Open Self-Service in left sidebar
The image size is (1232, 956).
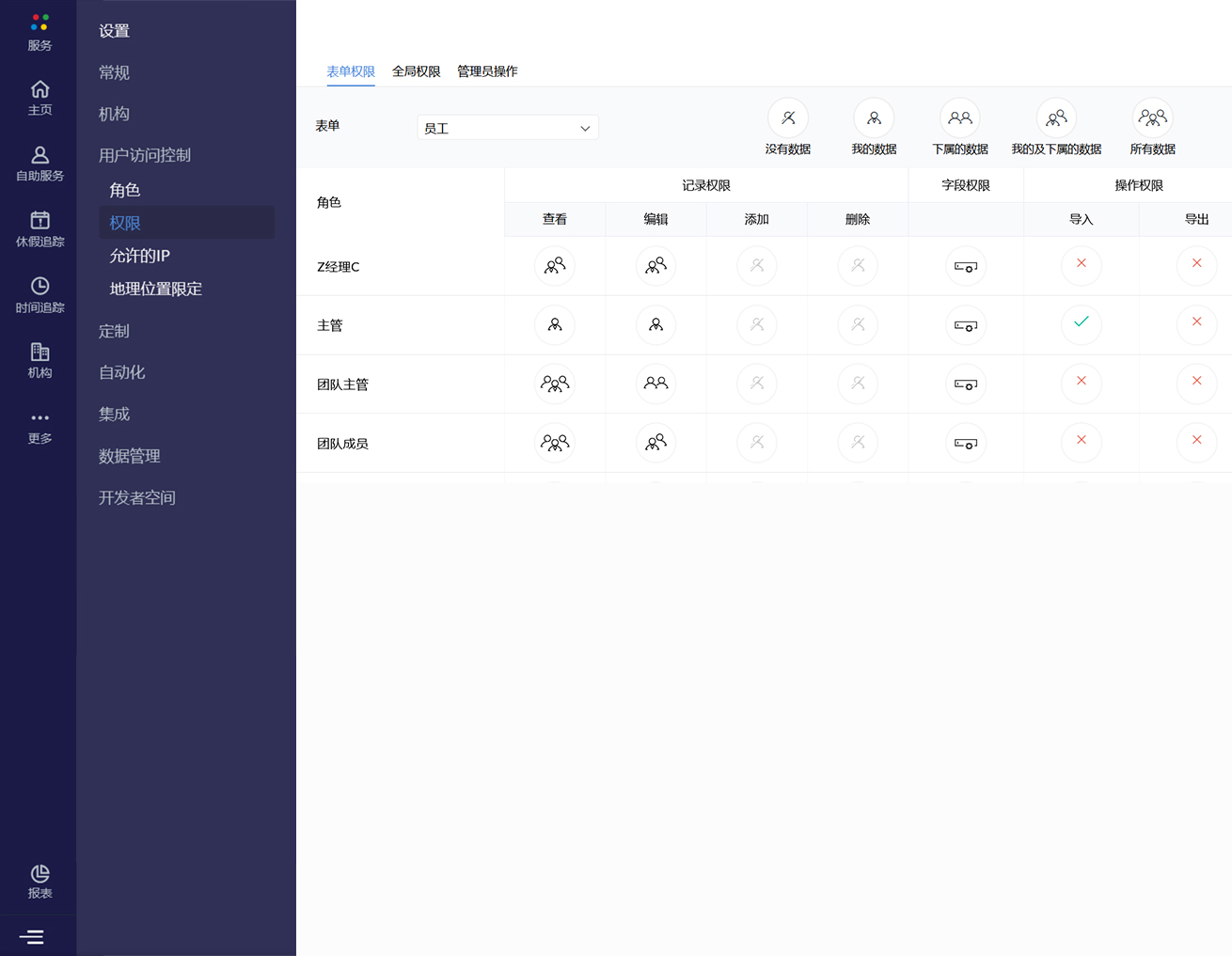coord(39,155)
